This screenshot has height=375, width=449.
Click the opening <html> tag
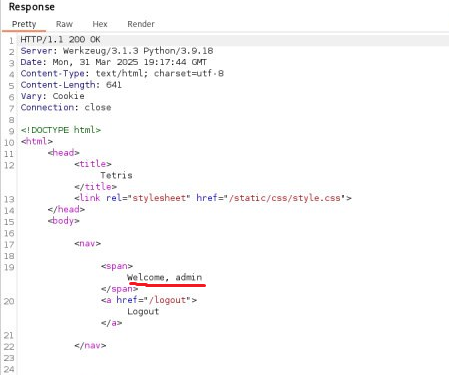tap(37, 141)
